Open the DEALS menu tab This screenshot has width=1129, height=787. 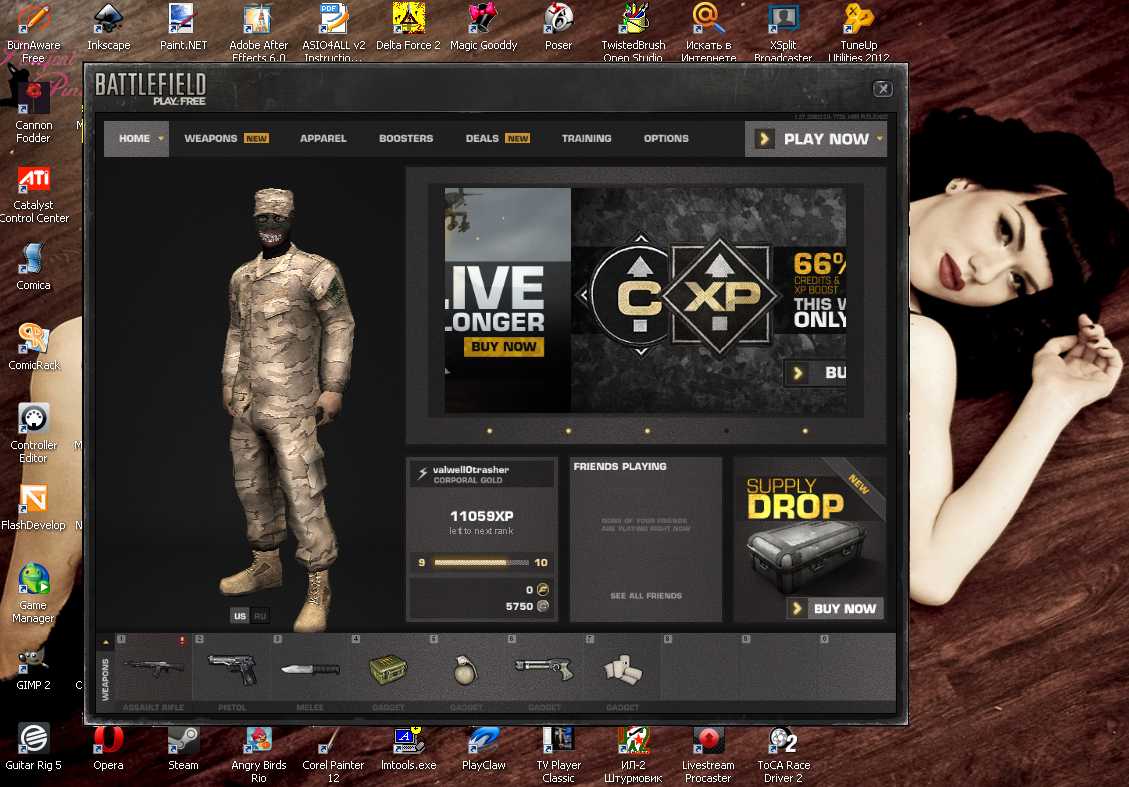(x=498, y=138)
